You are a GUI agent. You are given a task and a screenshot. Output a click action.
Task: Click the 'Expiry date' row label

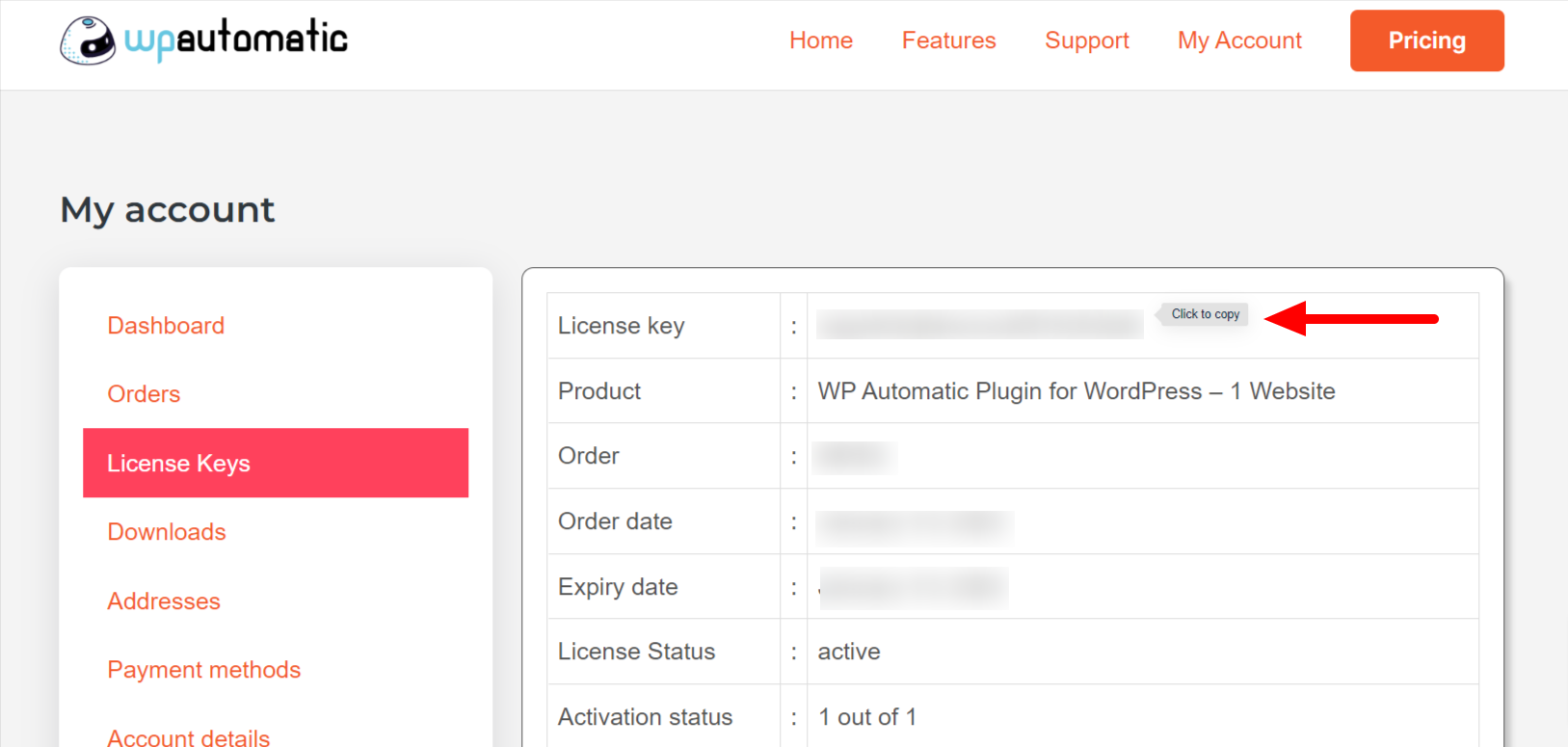point(618,587)
